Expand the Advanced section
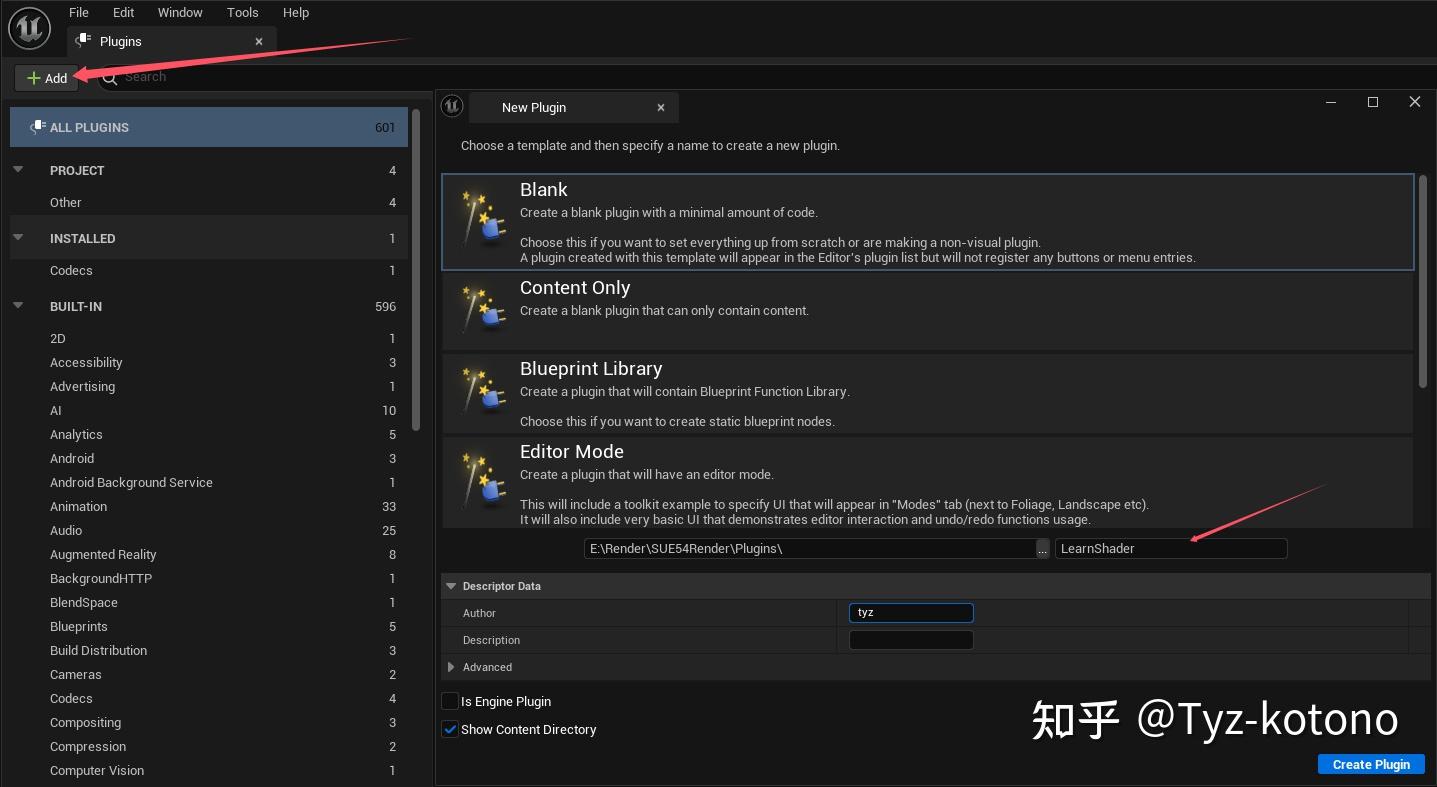Screen dimensions: 1437x787 click(x=451, y=667)
